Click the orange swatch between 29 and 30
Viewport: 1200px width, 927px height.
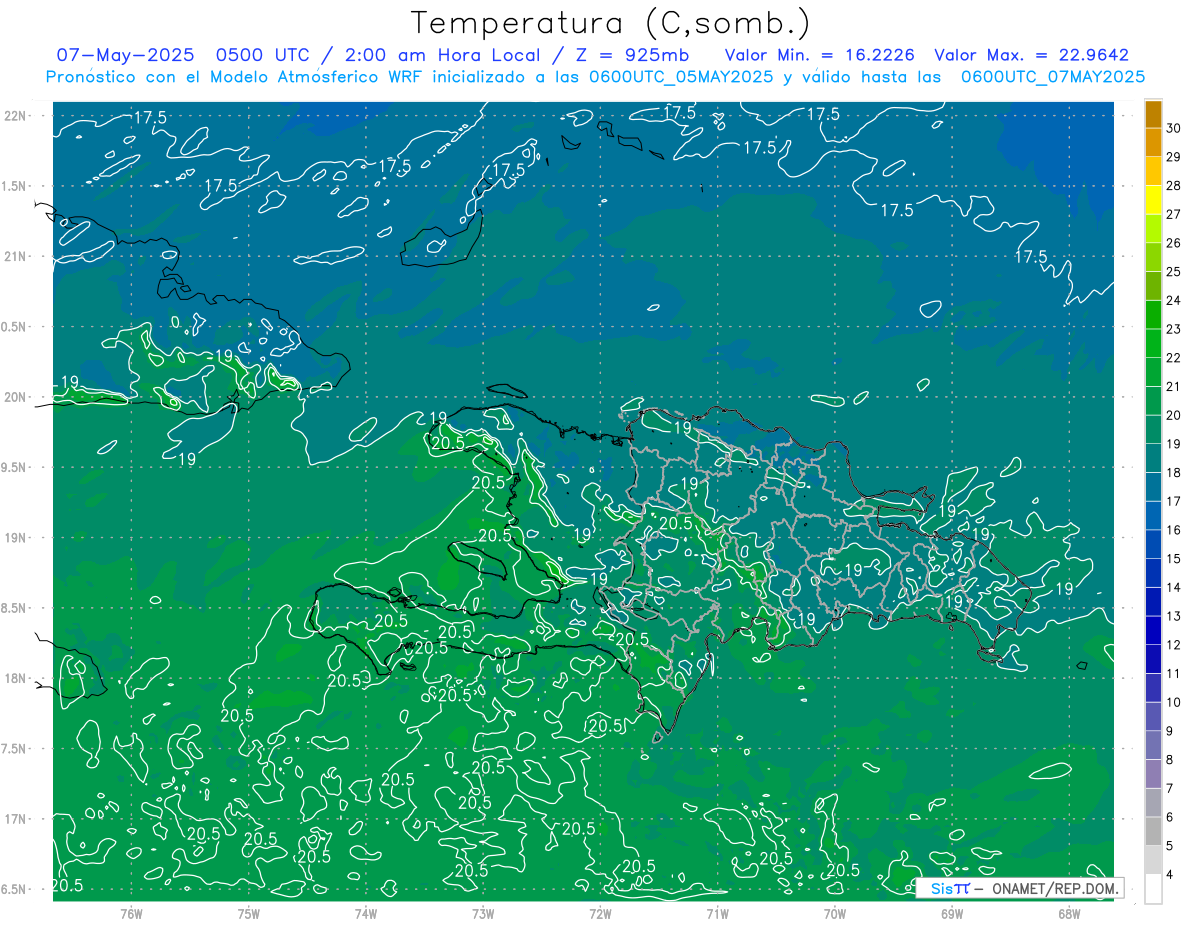click(1153, 142)
